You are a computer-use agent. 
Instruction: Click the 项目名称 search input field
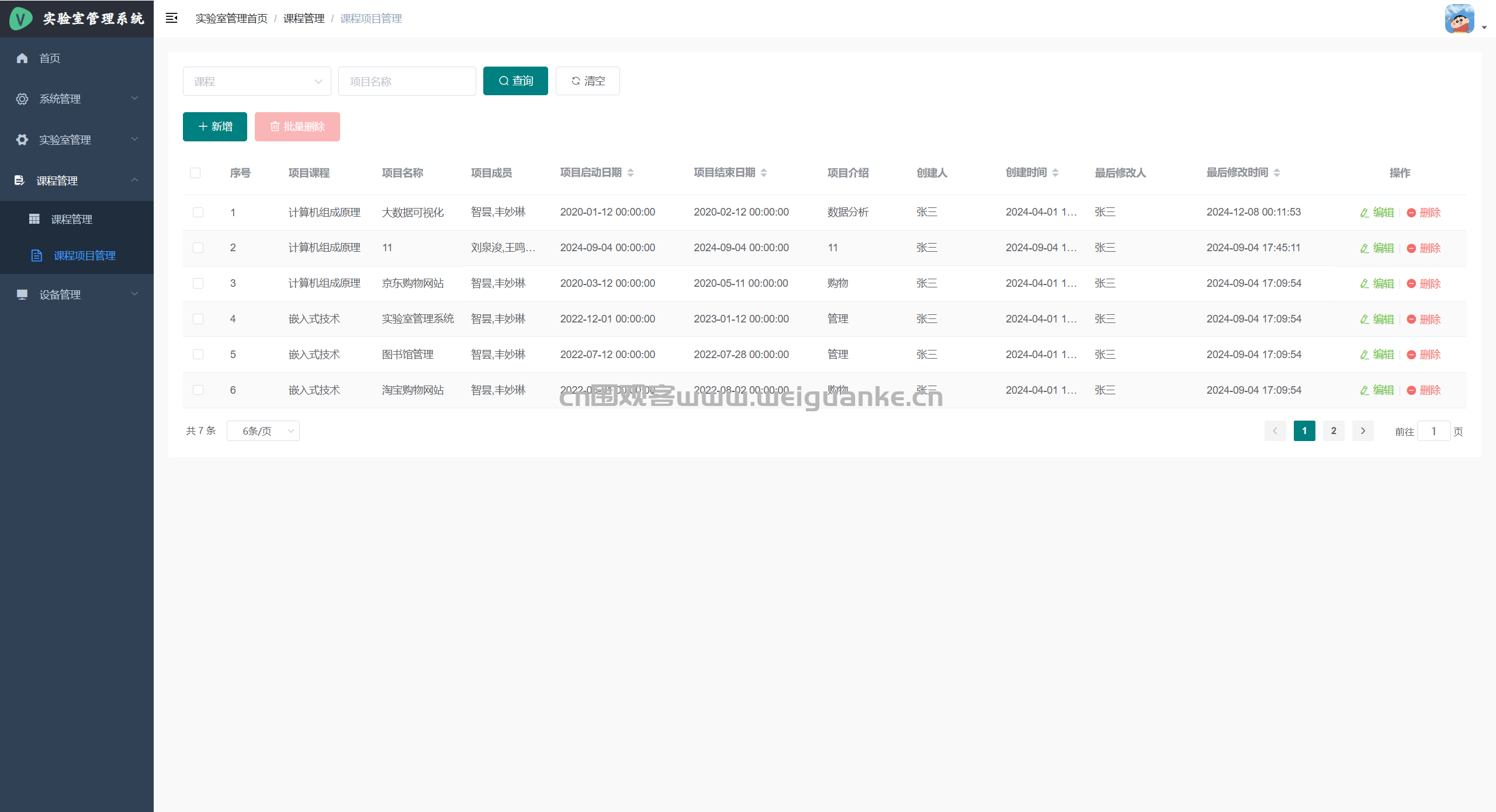click(x=407, y=81)
